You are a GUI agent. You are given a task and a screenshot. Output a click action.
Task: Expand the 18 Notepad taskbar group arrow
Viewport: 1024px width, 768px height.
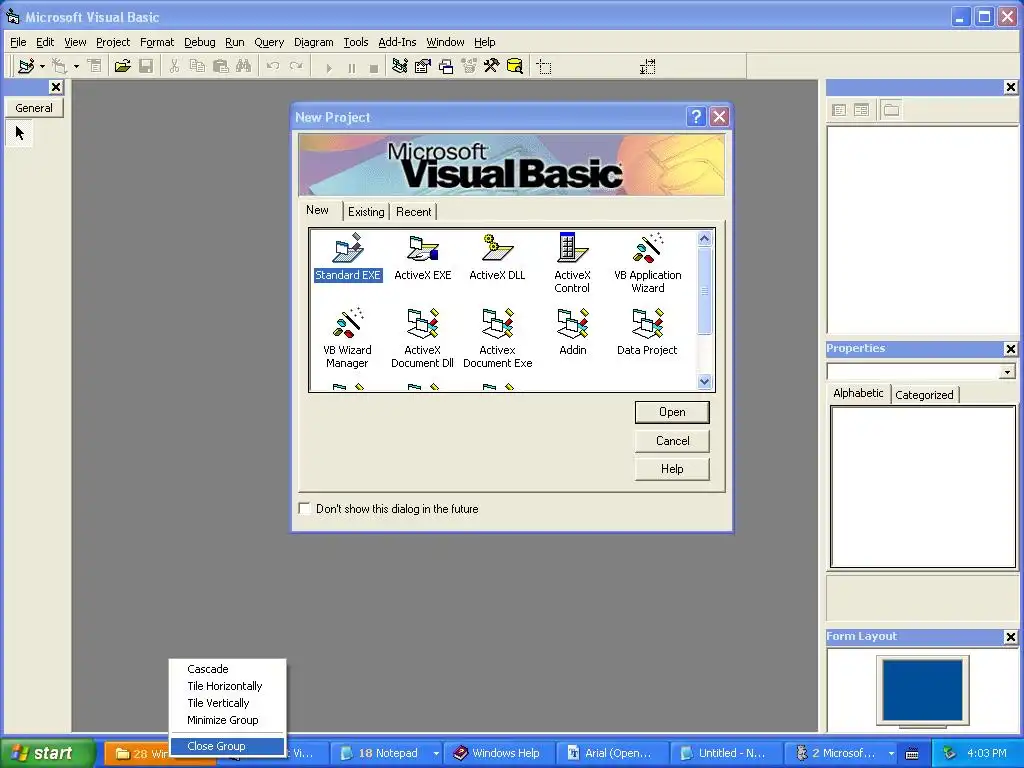click(436, 753)
